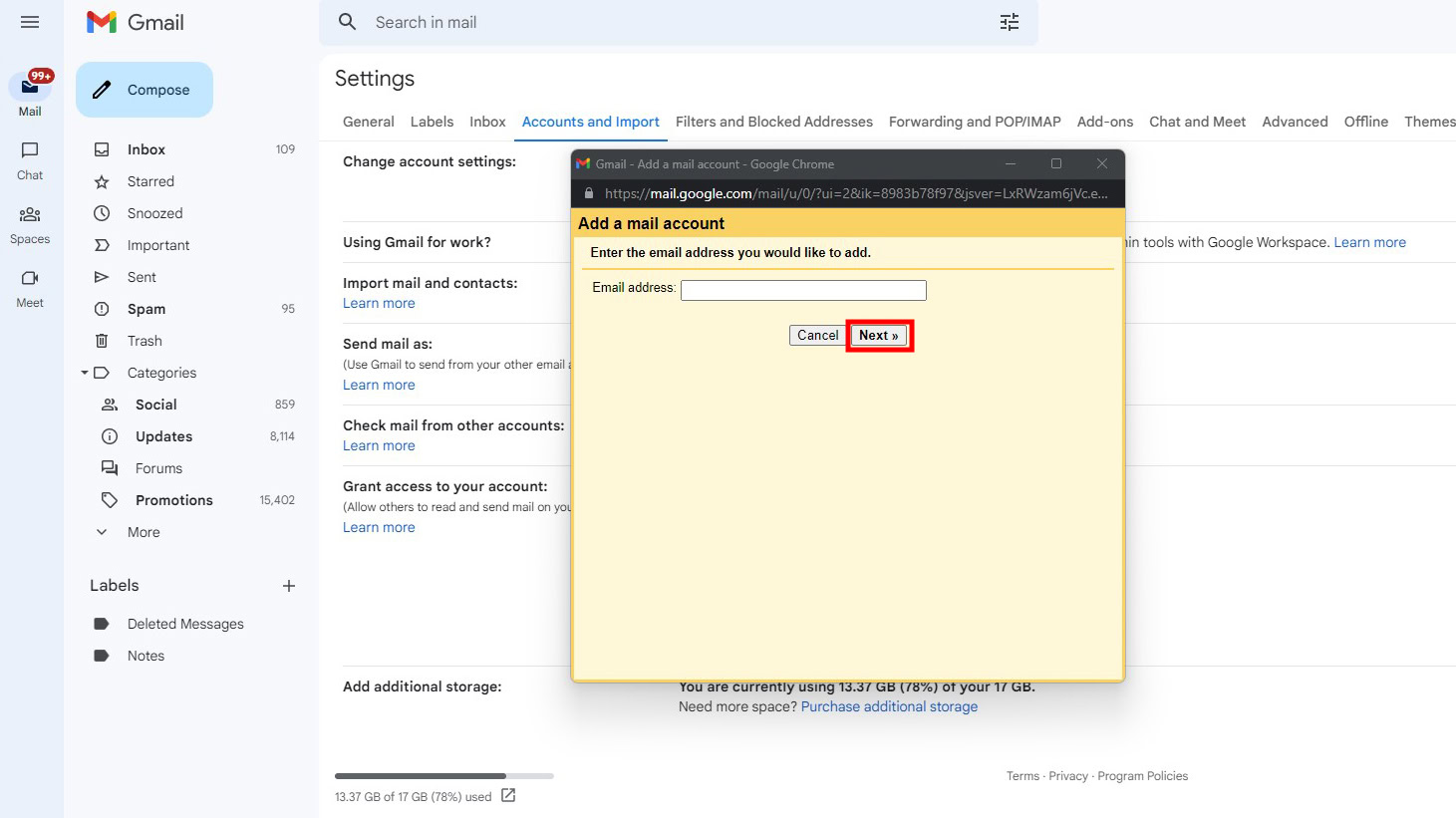
Task: Open search options filter icon
Action: 1009,22
